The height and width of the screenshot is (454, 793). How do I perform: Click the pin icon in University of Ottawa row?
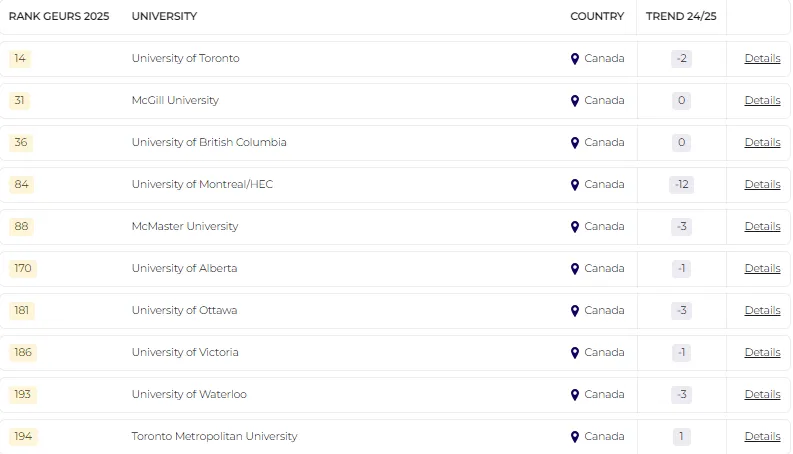pos(575,311)
